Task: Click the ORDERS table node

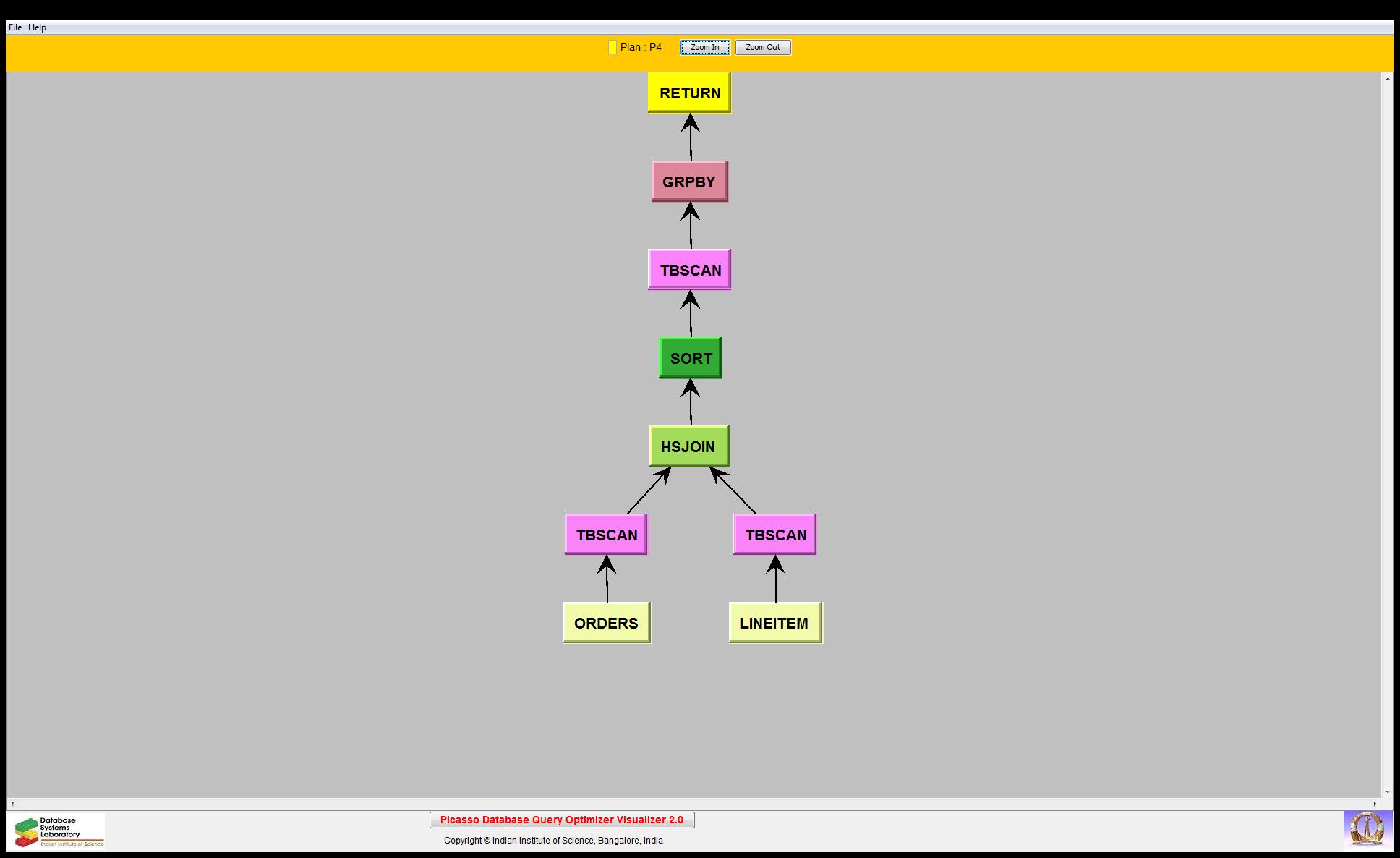Action: pos(607,623)
